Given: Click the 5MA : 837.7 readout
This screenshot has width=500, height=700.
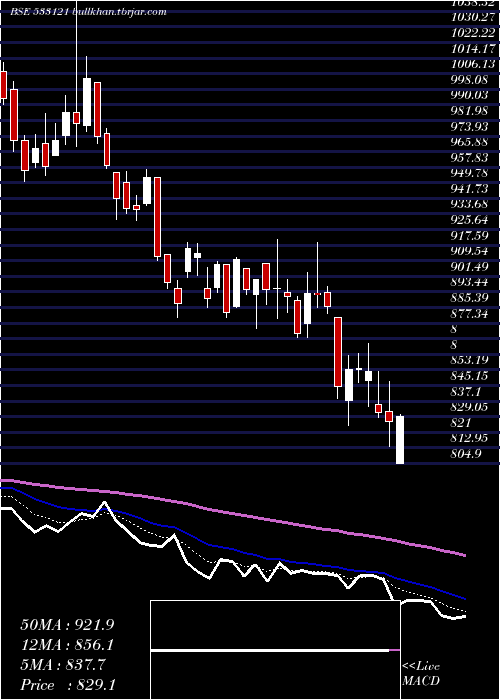Looking at the screenshot, I should point(63,666).
